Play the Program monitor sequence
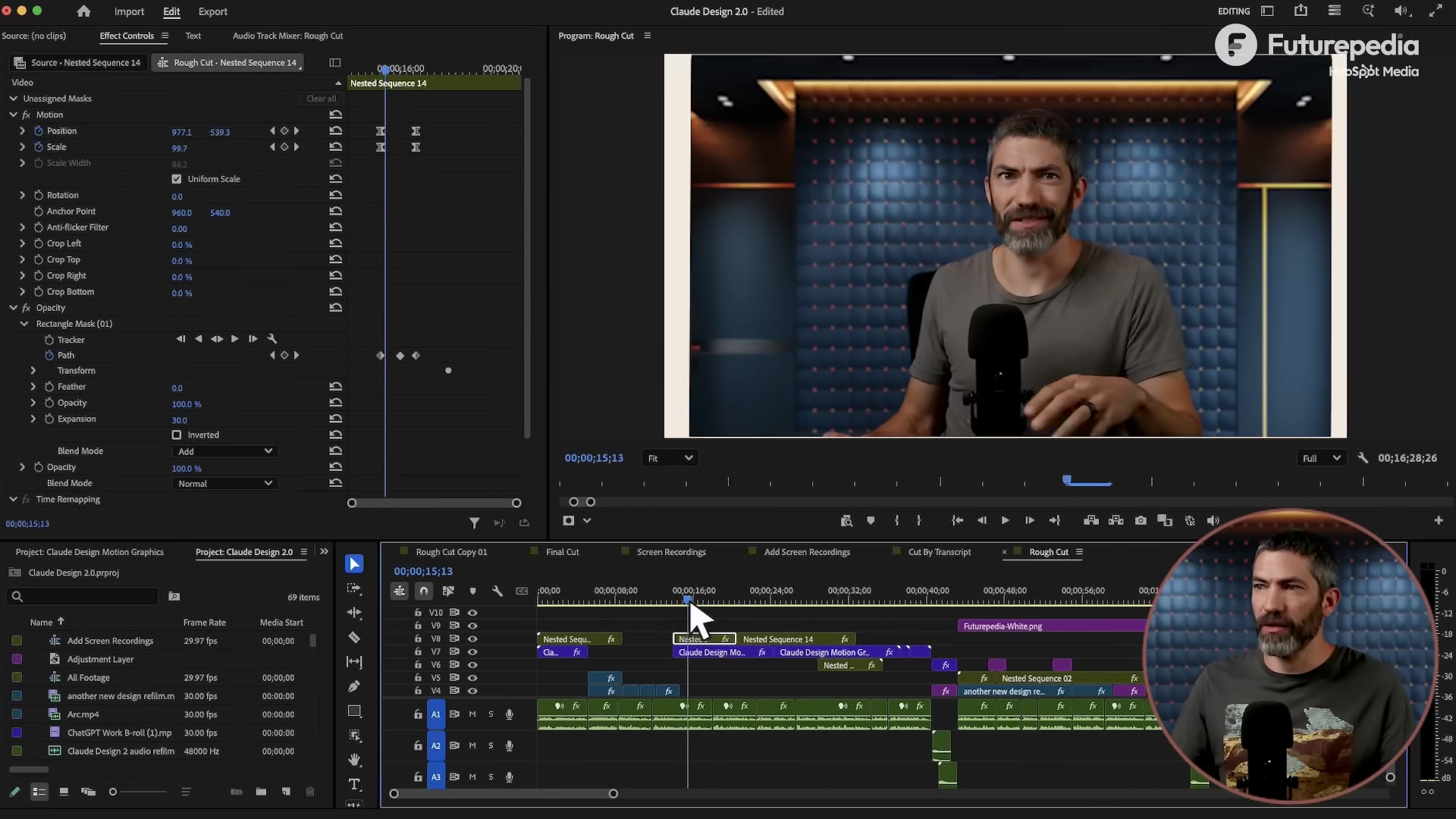Screen dimensions: 1456x819 1005,520
